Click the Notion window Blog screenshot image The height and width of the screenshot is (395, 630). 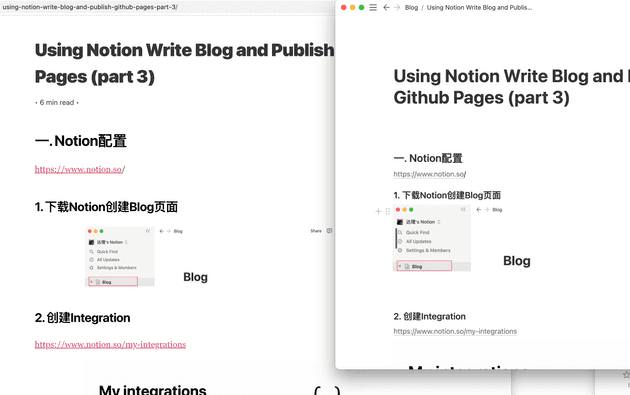(510, 238)
